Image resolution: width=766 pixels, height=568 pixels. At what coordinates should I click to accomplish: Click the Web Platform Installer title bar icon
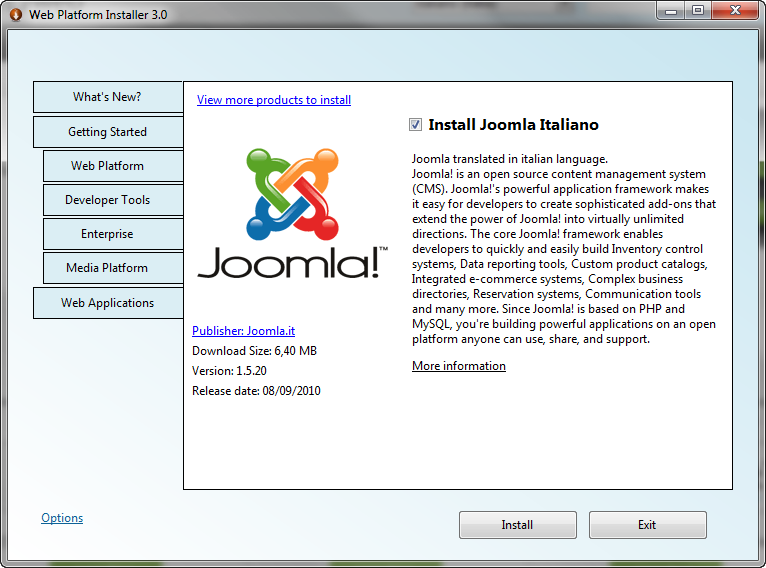tap(16, 15)
